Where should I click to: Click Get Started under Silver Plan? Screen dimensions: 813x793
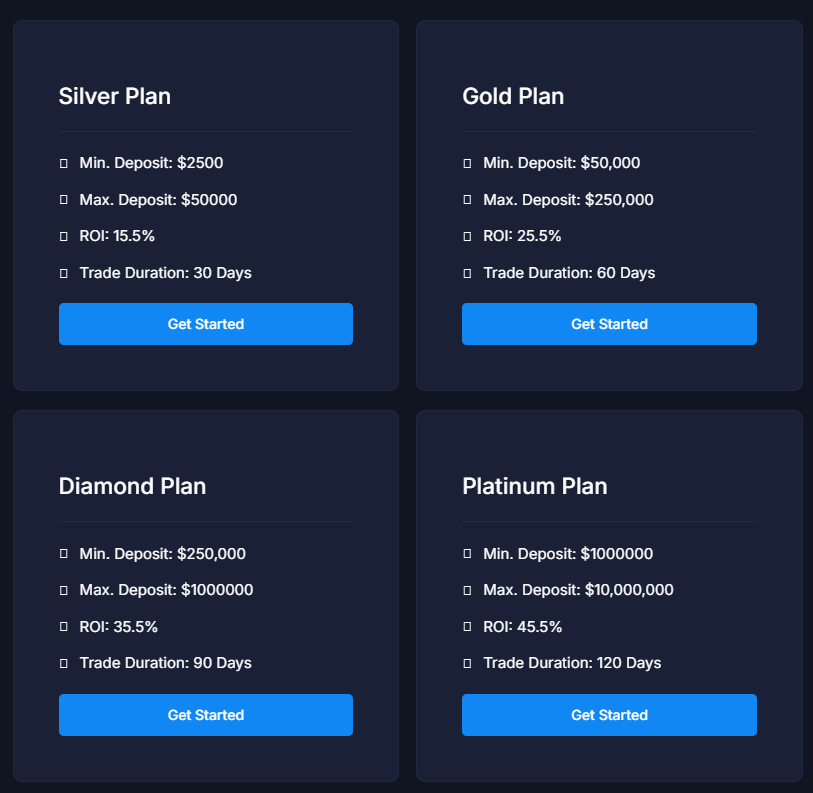click(x=205, y=324)
